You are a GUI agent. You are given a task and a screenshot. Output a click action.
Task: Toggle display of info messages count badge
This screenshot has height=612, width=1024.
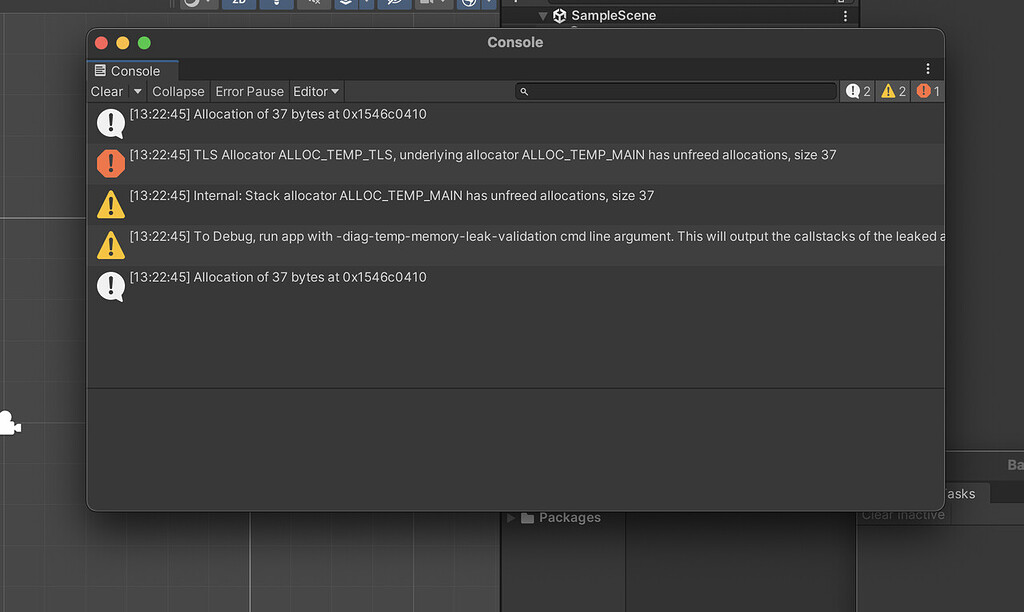856,91
